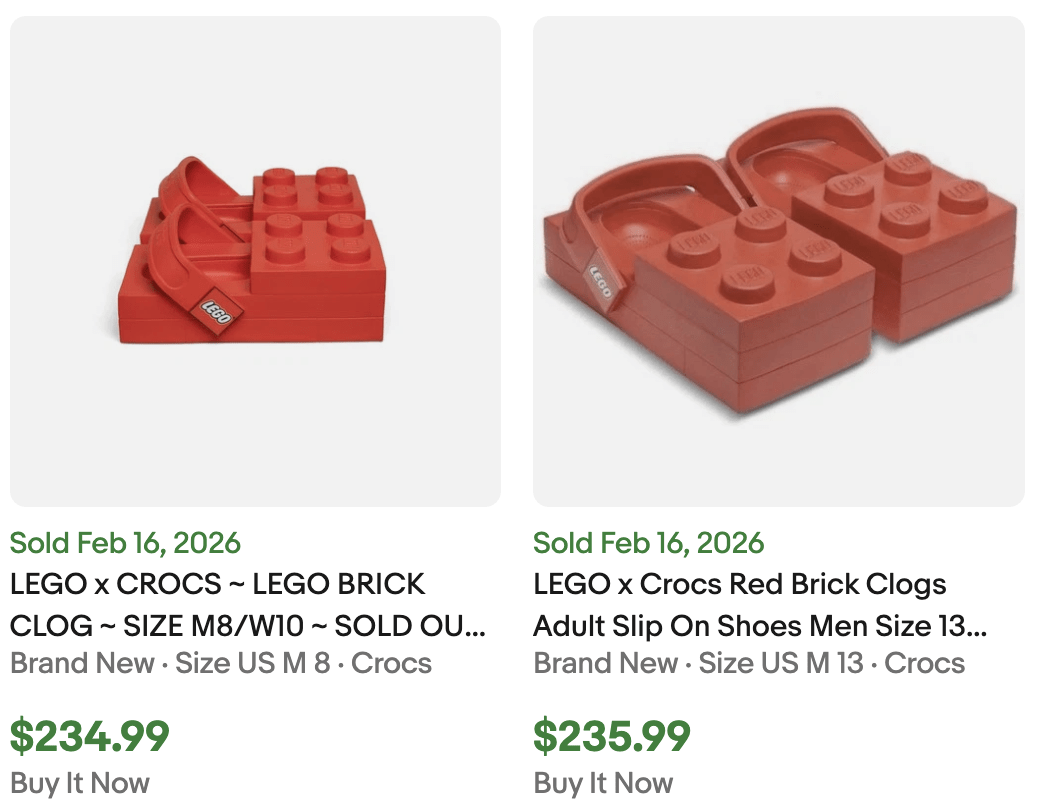The width and height of the screenshot is (1042, 808).
Task: Click the $234.99 price text
Action: [x=89, y=735]
